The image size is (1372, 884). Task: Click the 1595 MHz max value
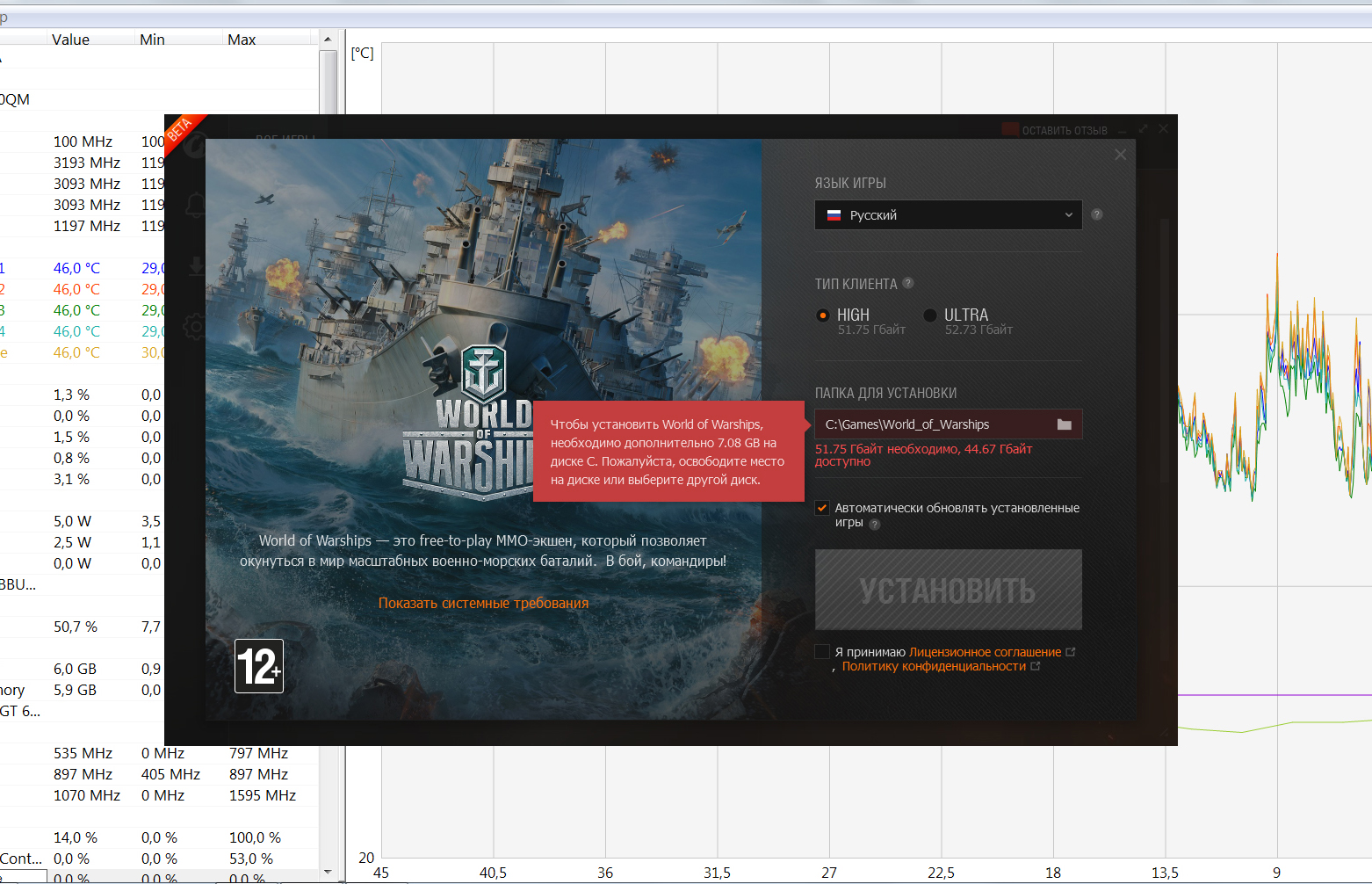tap(263, 795)
